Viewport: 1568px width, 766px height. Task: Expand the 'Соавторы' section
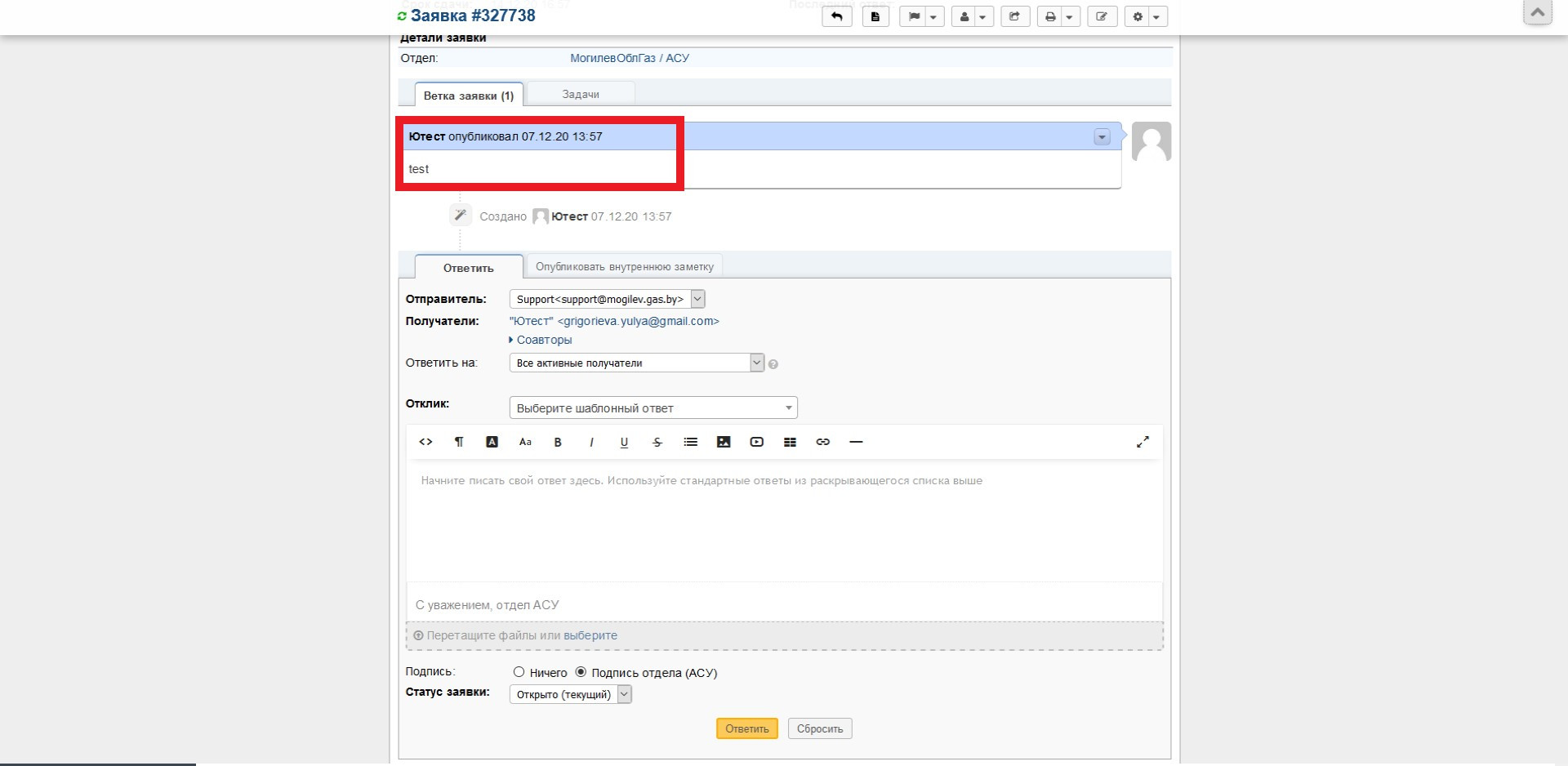543,340
